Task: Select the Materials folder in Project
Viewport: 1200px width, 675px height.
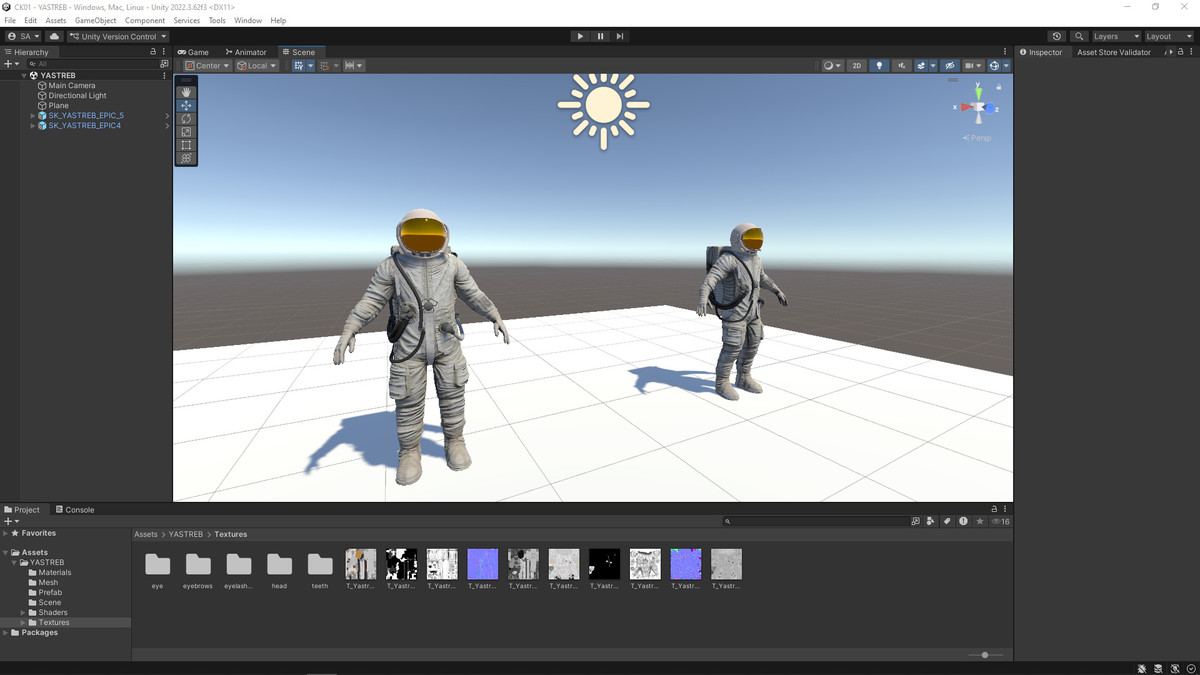Action: point(55,572)
